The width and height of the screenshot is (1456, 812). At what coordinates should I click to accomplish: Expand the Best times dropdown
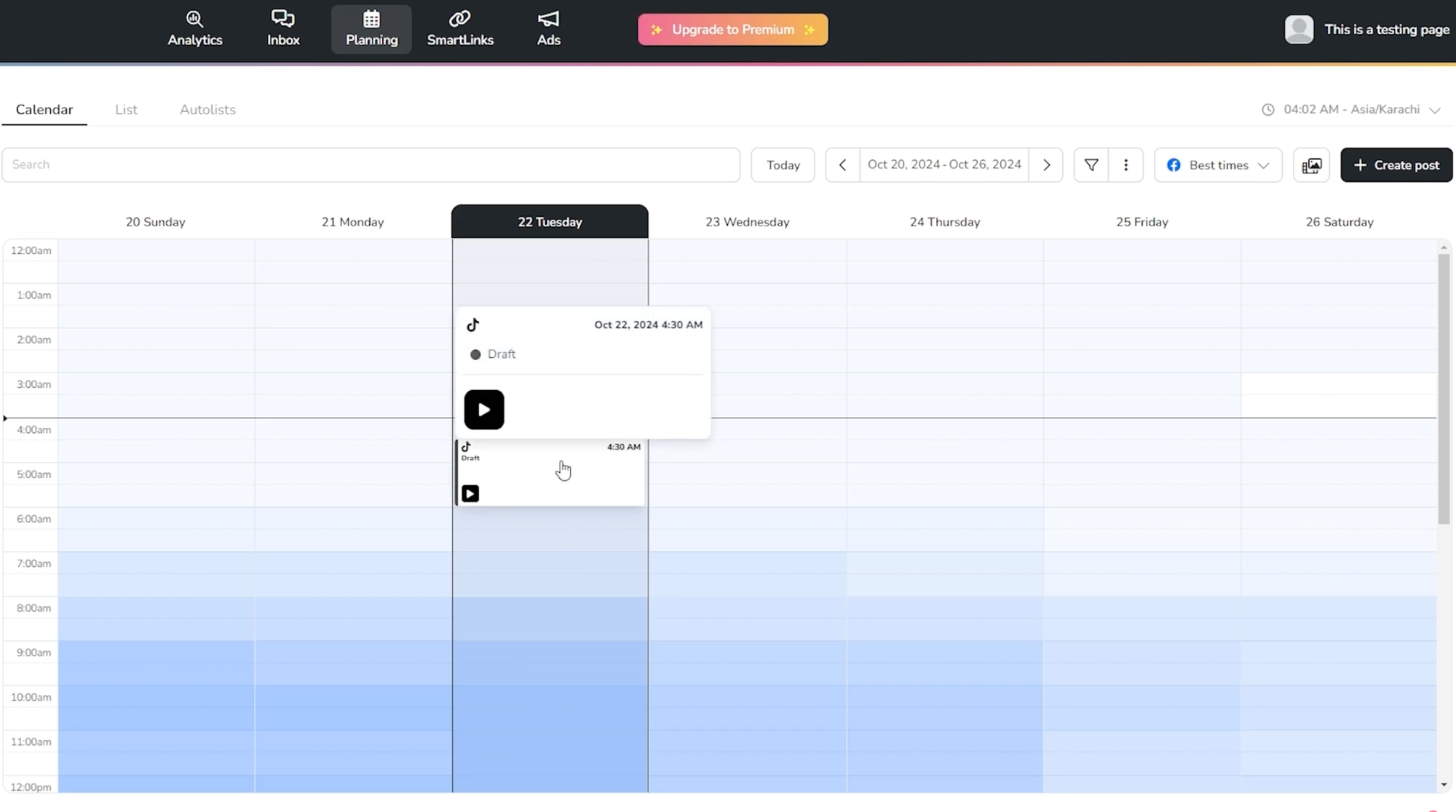point(1218,165)
